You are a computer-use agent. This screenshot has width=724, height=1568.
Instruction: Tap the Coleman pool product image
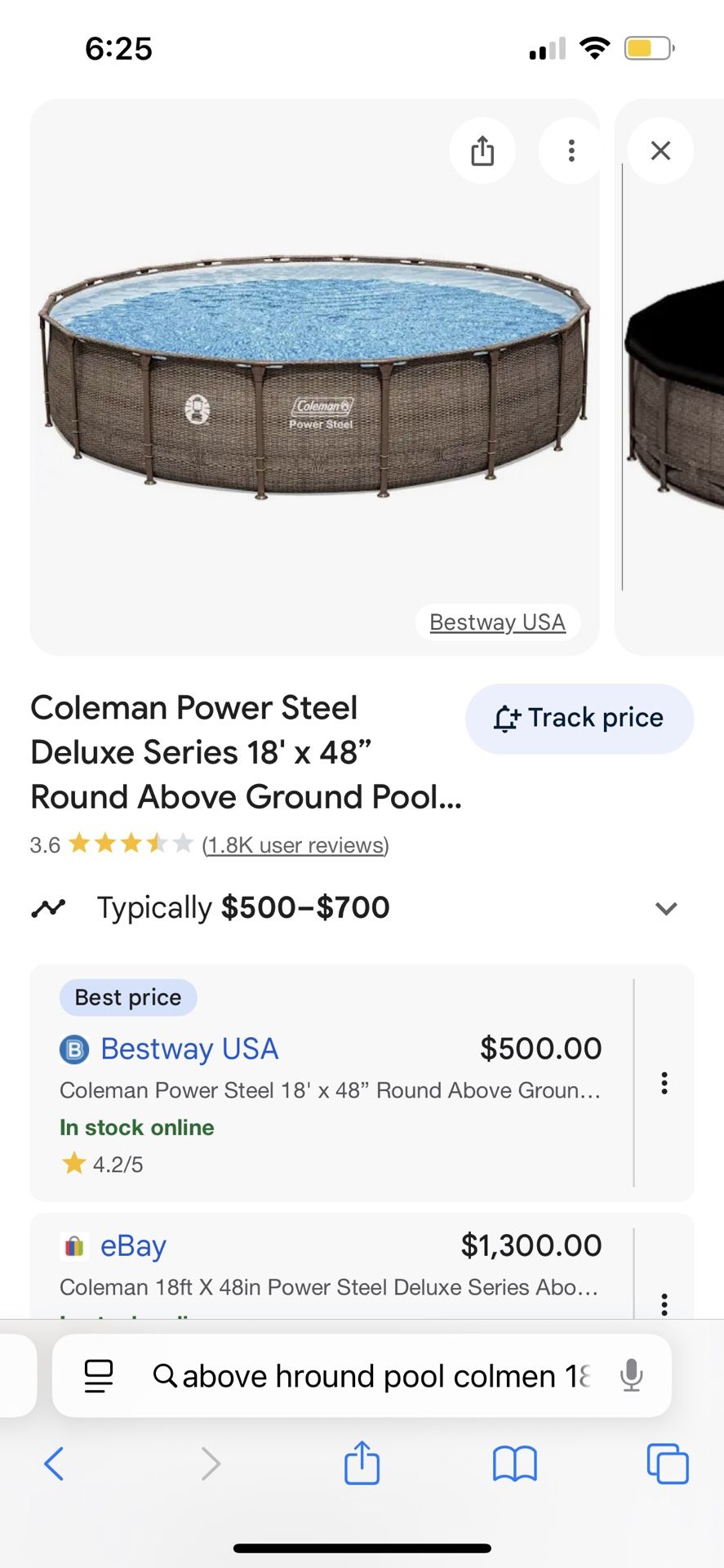315,376
